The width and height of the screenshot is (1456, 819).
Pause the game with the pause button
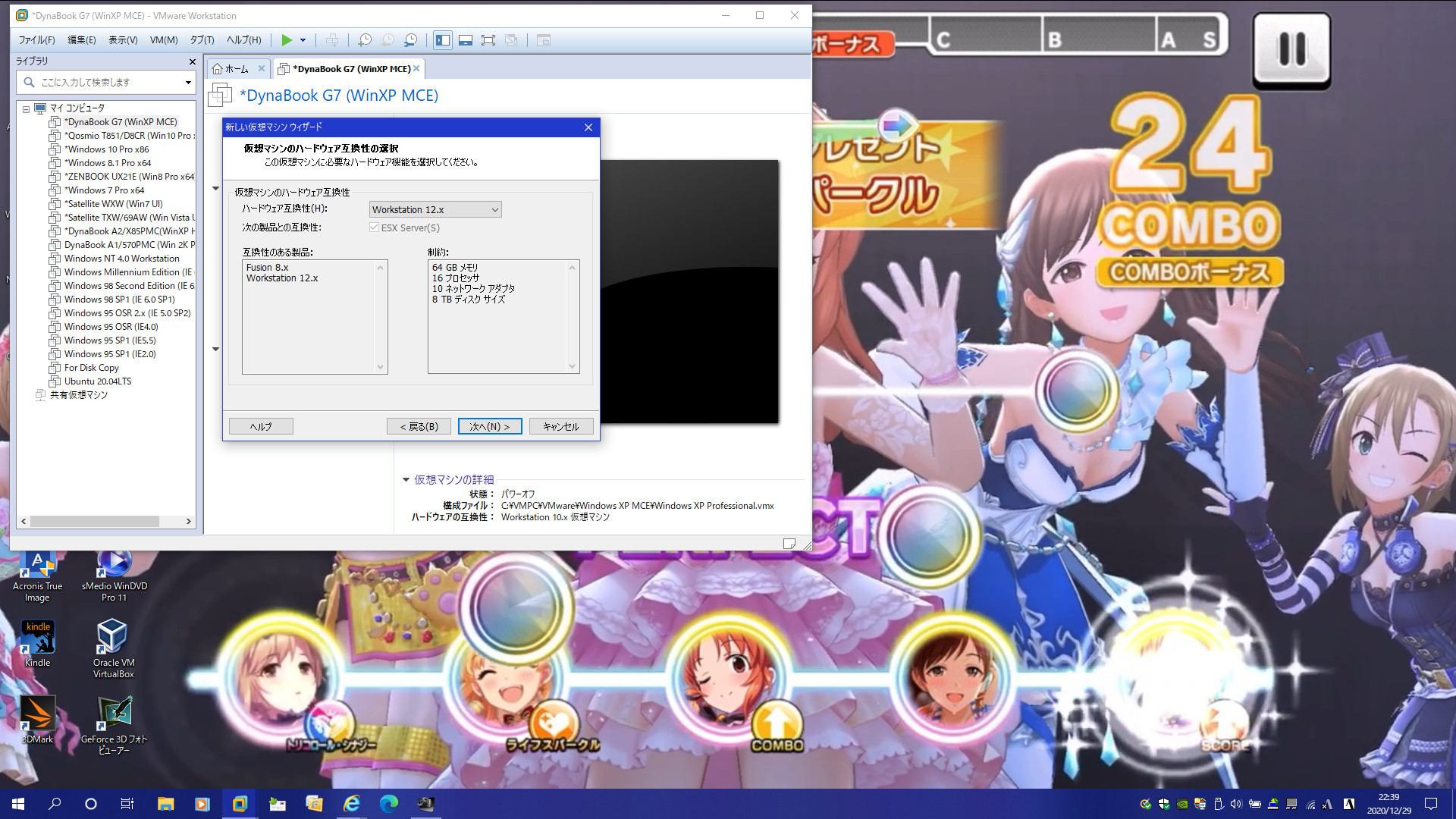[x=1291, y=50]
